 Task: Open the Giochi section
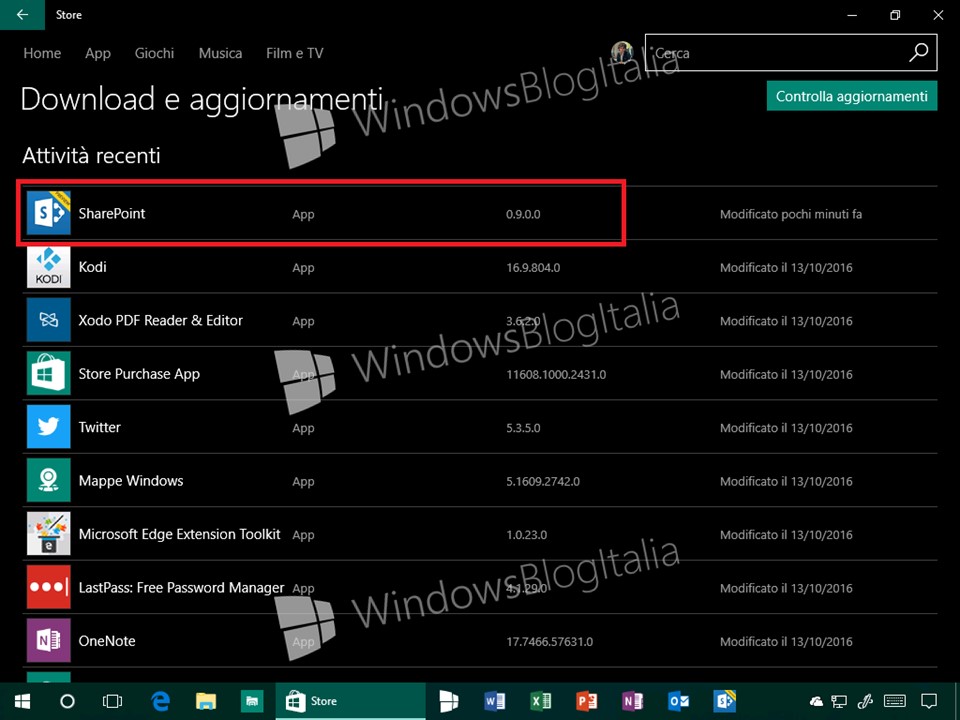click(154, 53)
